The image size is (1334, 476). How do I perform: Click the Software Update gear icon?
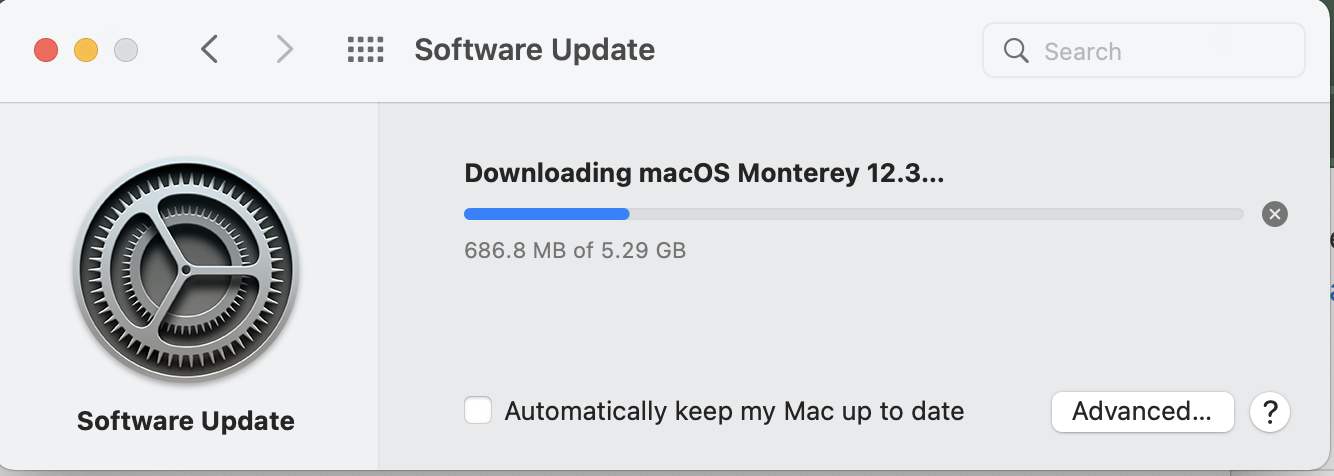(x=186, y=272)
